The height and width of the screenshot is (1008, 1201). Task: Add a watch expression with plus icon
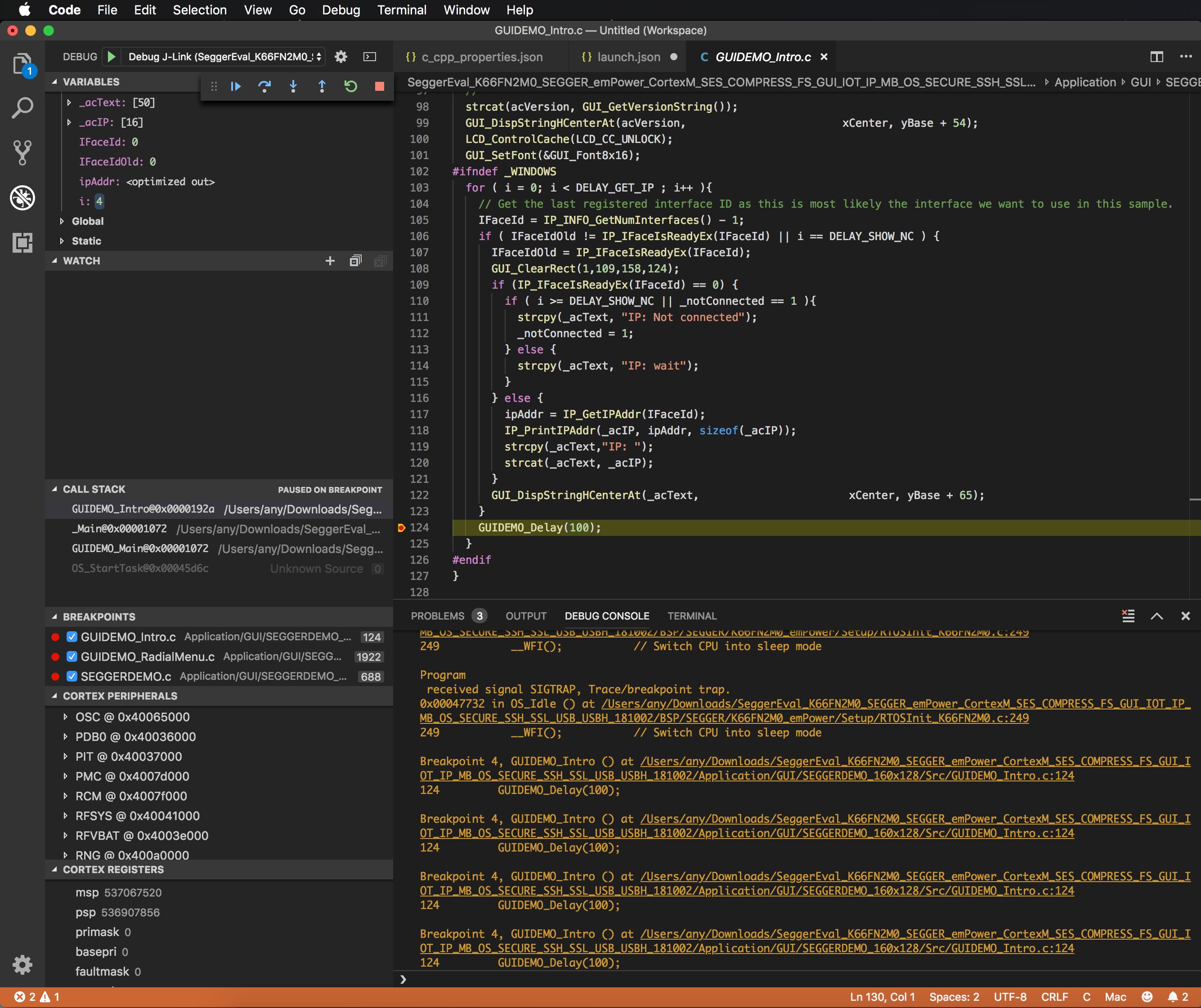pos(330,261)
